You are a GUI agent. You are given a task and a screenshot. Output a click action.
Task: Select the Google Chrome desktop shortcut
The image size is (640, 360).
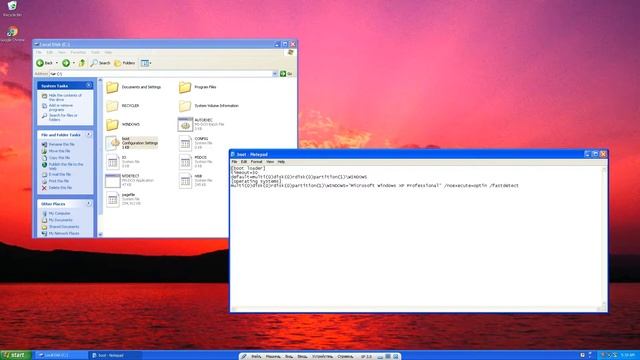coord(12,34)
